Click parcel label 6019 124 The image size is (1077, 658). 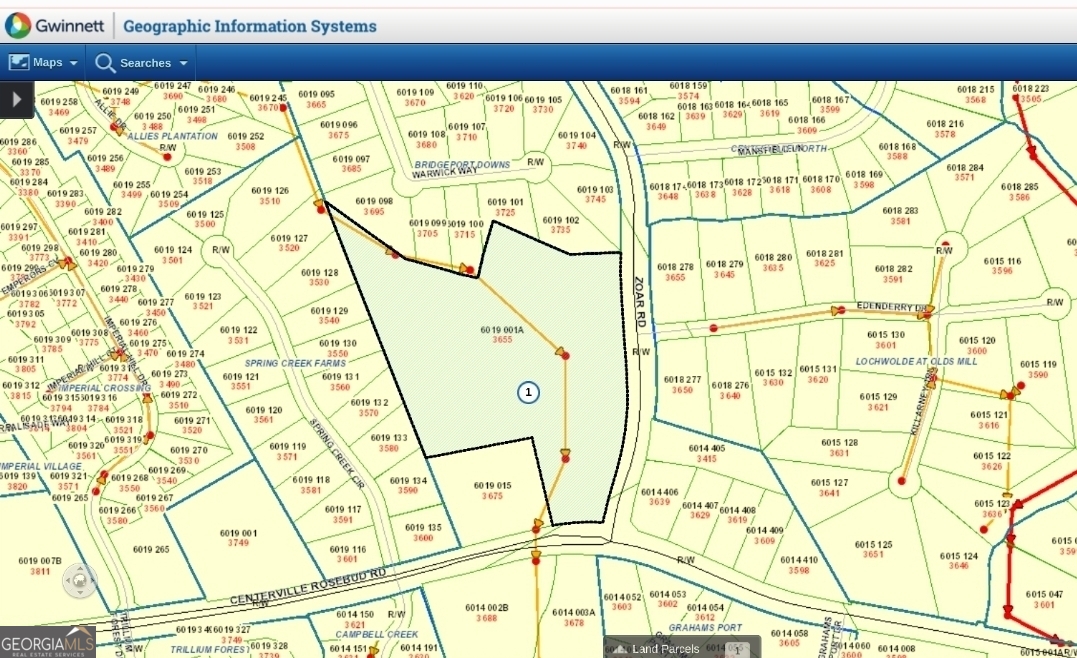tap(173, 249)
